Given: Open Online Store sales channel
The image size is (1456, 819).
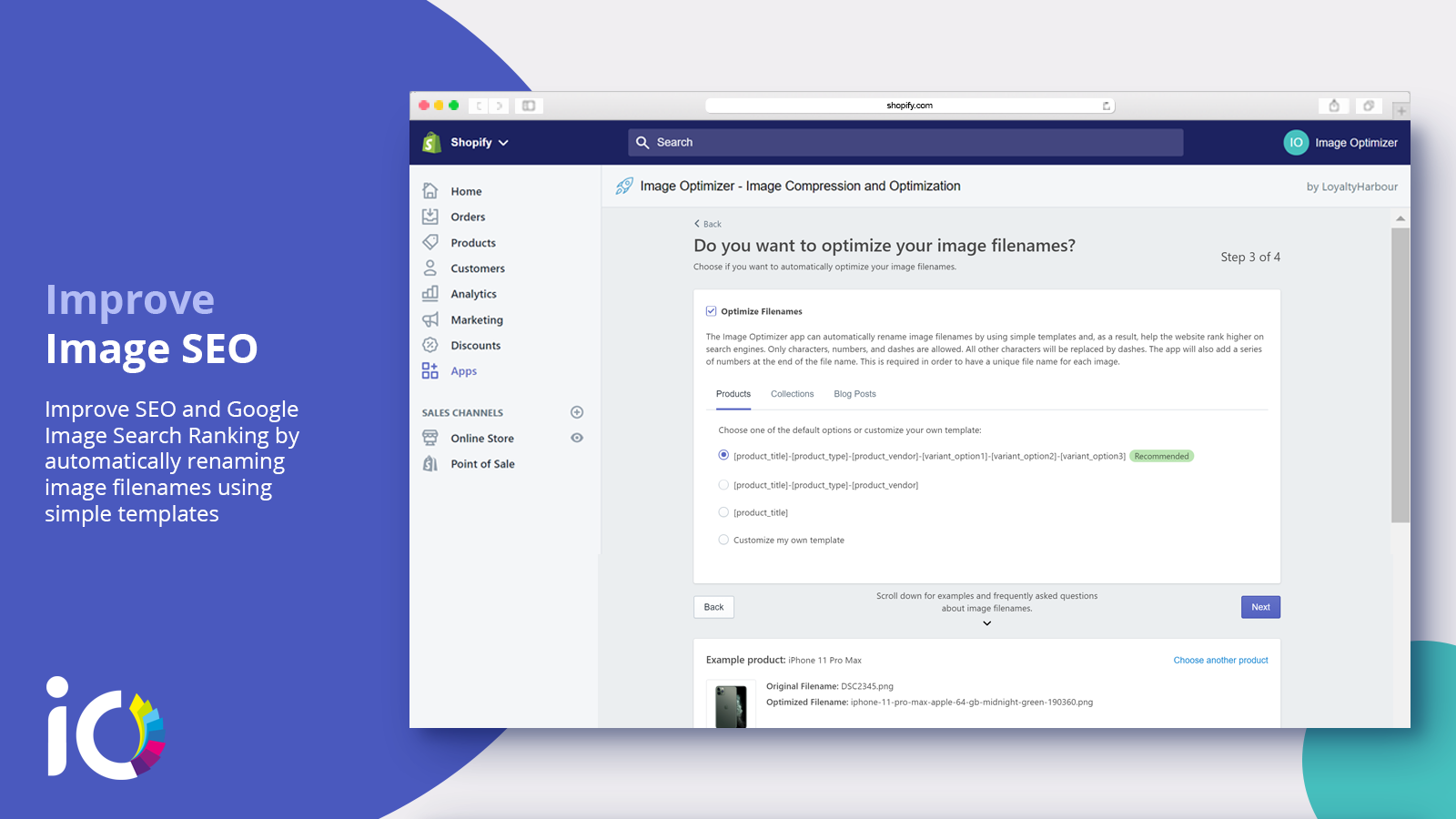Looking at the screenshot, I should click(482, 438).
